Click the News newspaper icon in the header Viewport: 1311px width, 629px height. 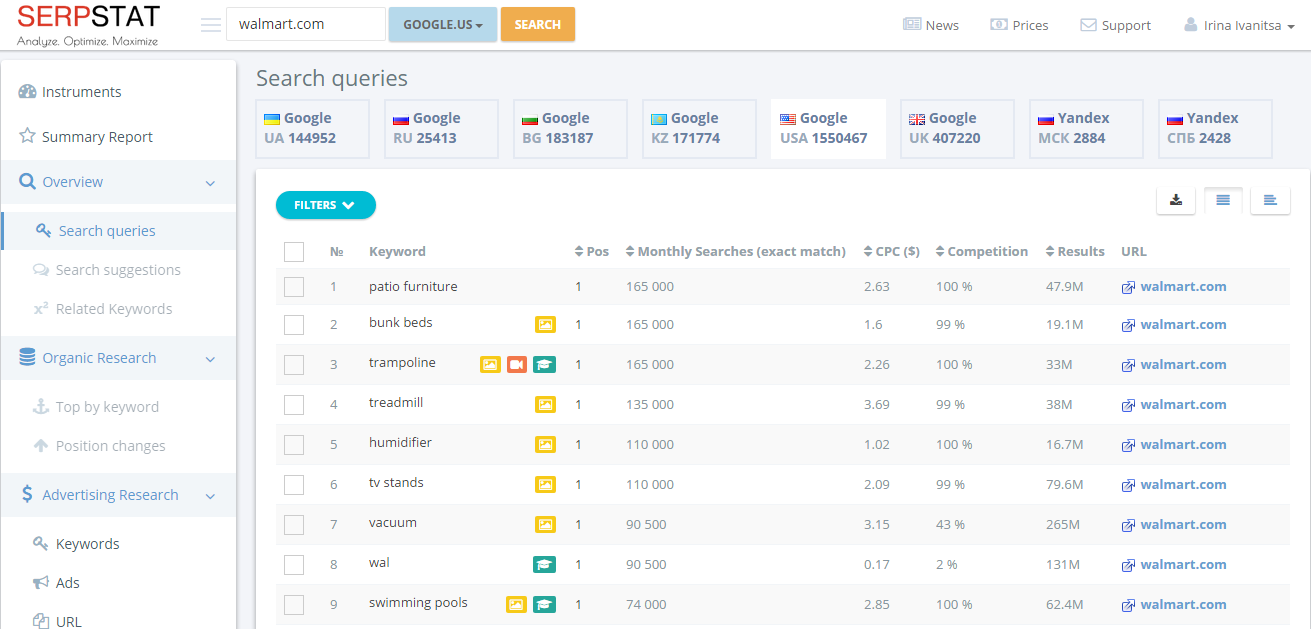[912, 24]
